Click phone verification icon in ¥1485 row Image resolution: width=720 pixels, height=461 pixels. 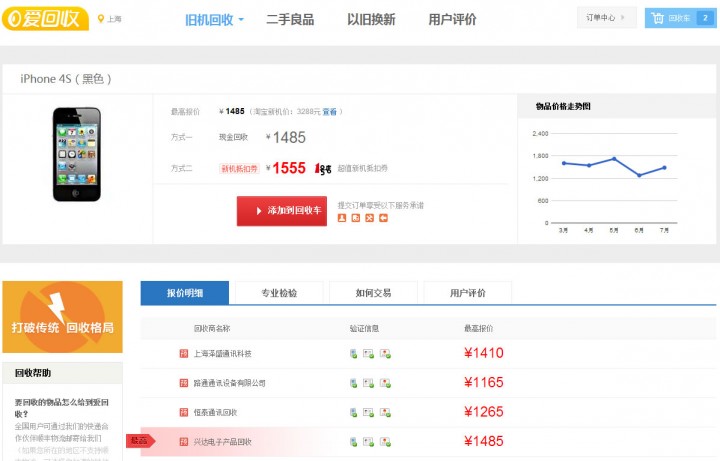coord(354,442)
